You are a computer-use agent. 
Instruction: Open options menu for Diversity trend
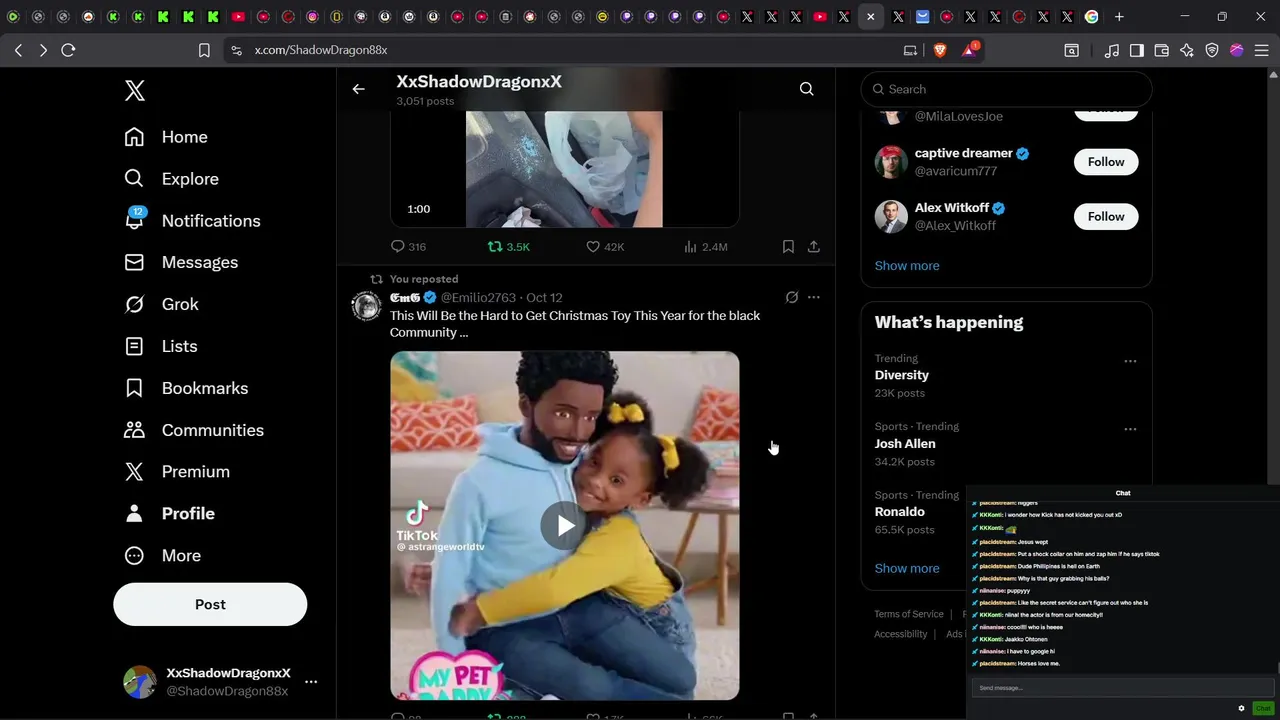tap(1130, 361)
